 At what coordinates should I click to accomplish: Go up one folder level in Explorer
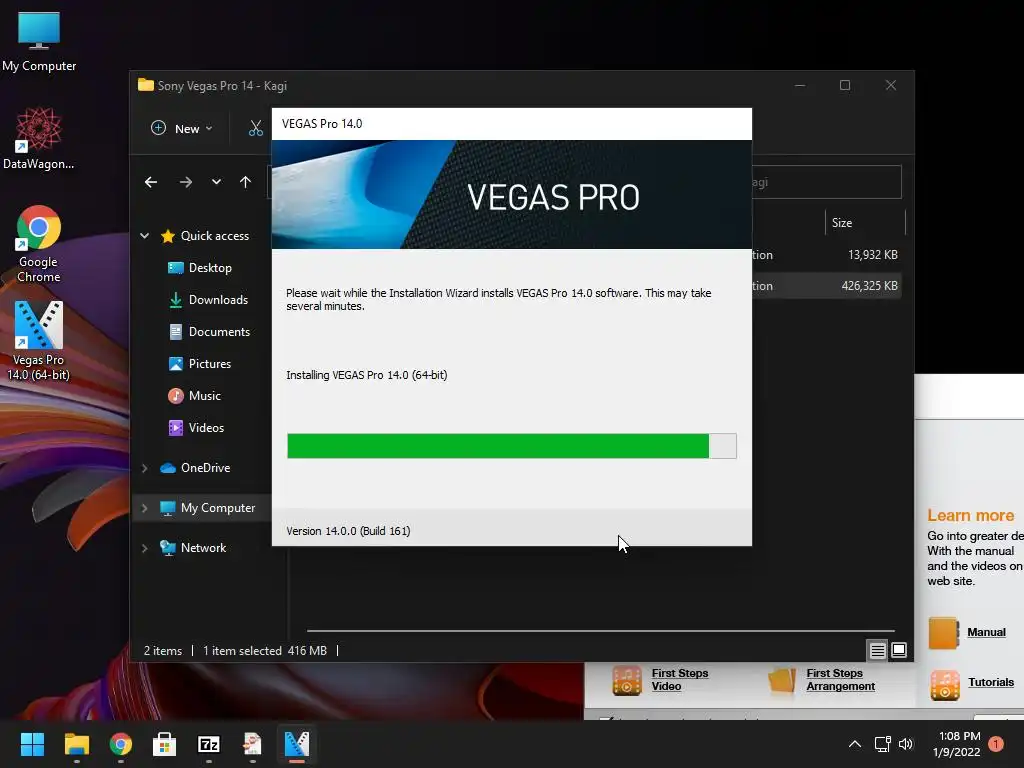tap(246, 182)
